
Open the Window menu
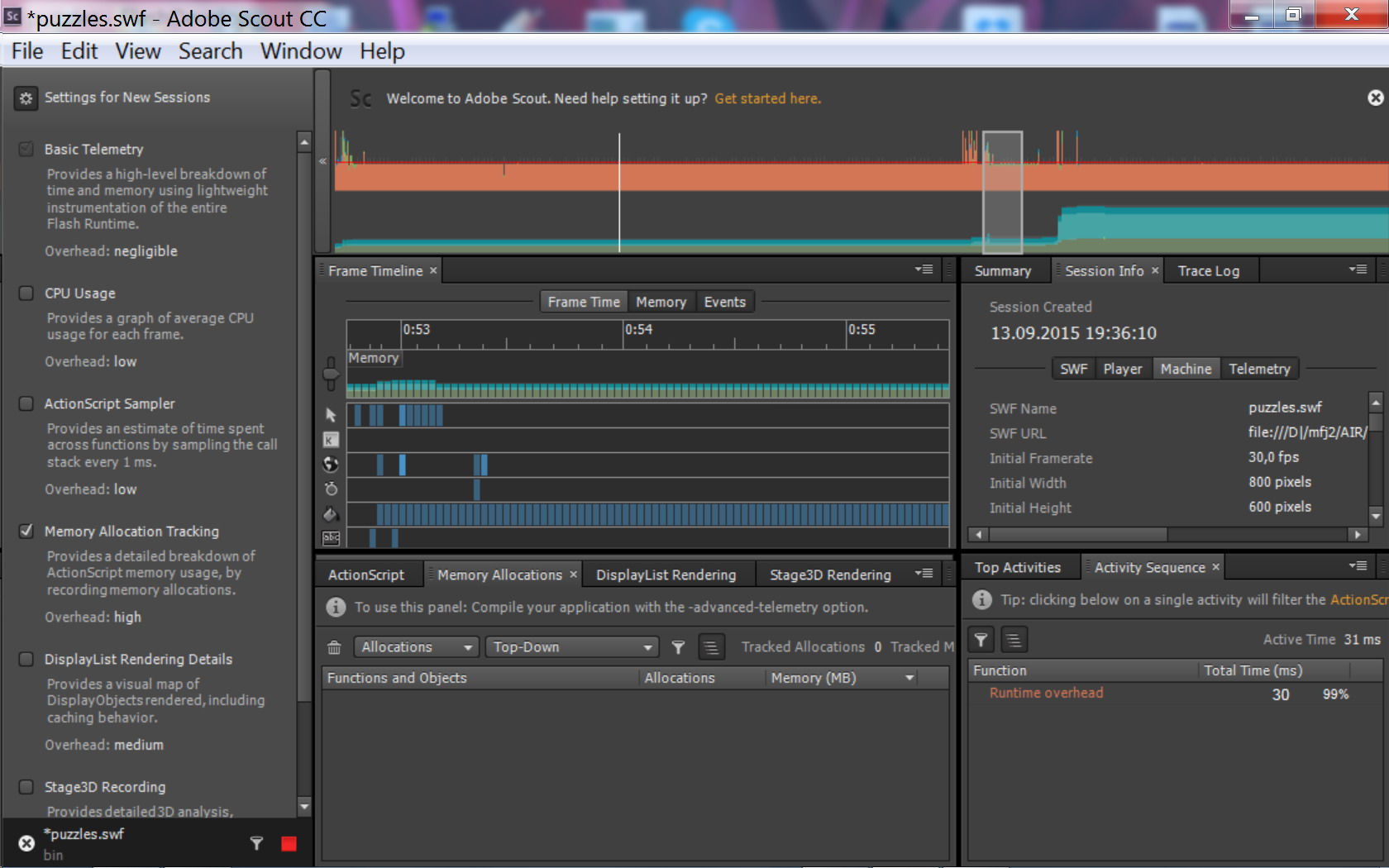pyautogui.click(x=301, y=51)
